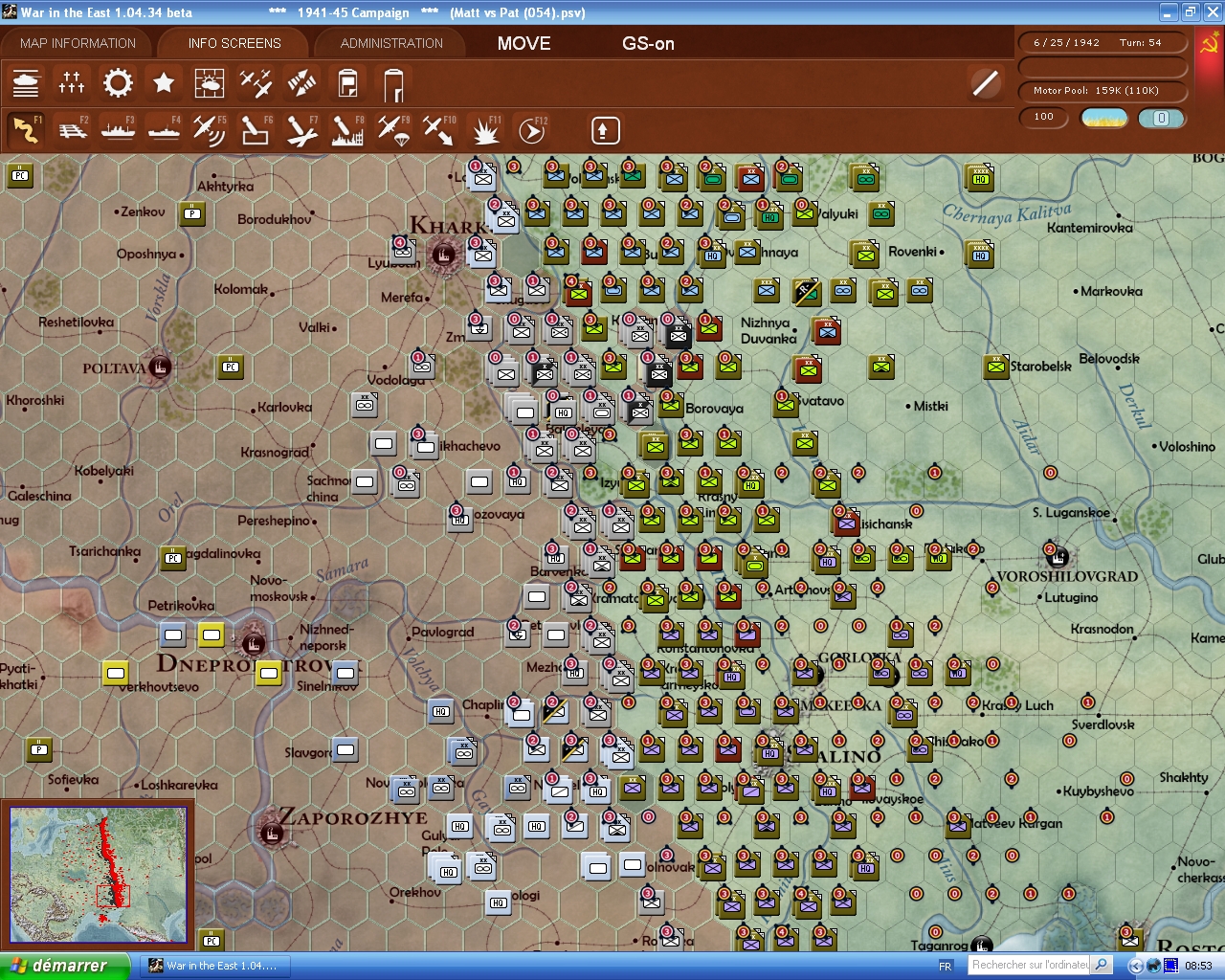The image size is (1225, 980).
Task: Click the End Turn arrow icon (F12)
Action: (531, 130)
